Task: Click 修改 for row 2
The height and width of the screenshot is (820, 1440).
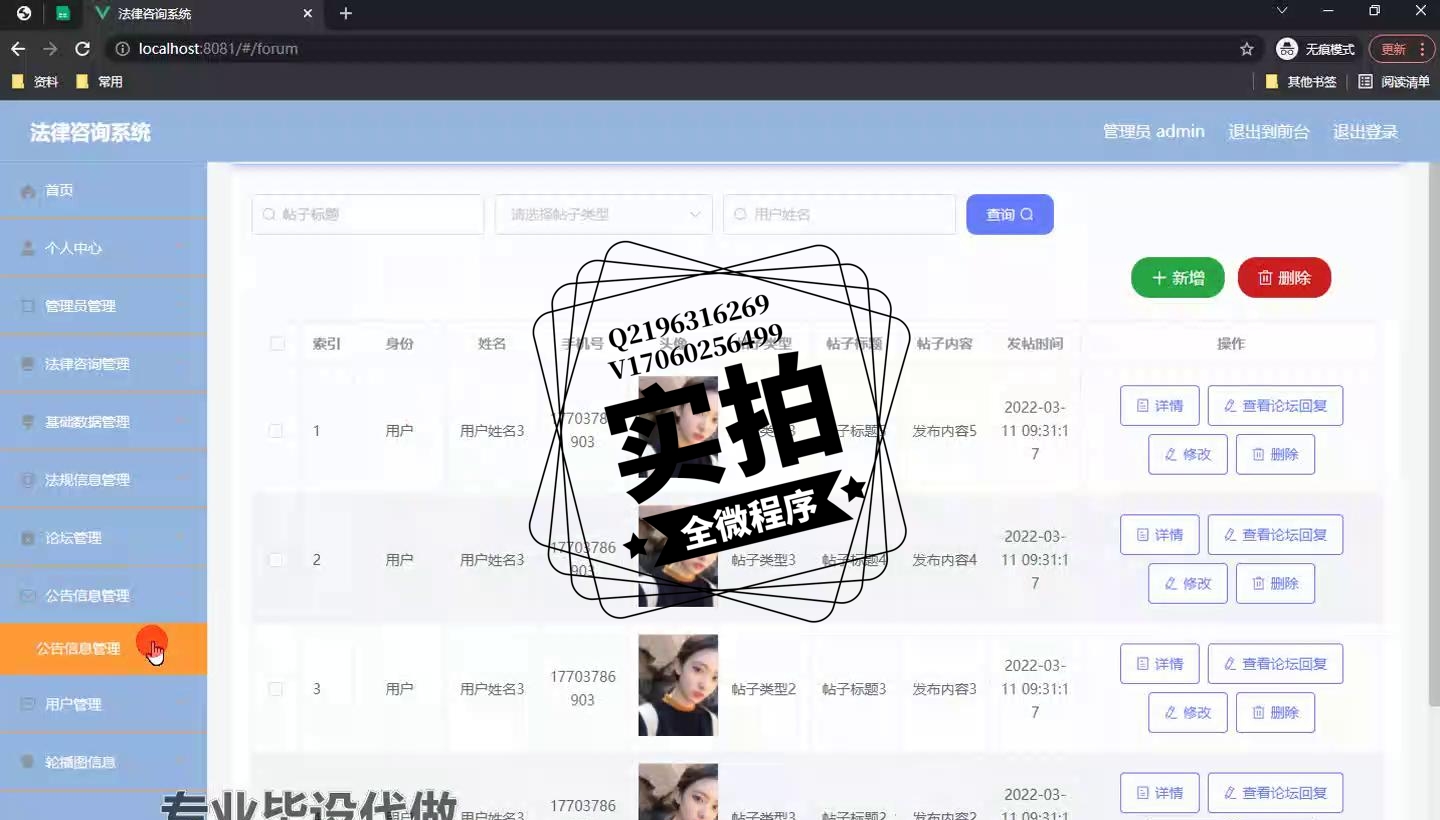Action: point(1188,583)
